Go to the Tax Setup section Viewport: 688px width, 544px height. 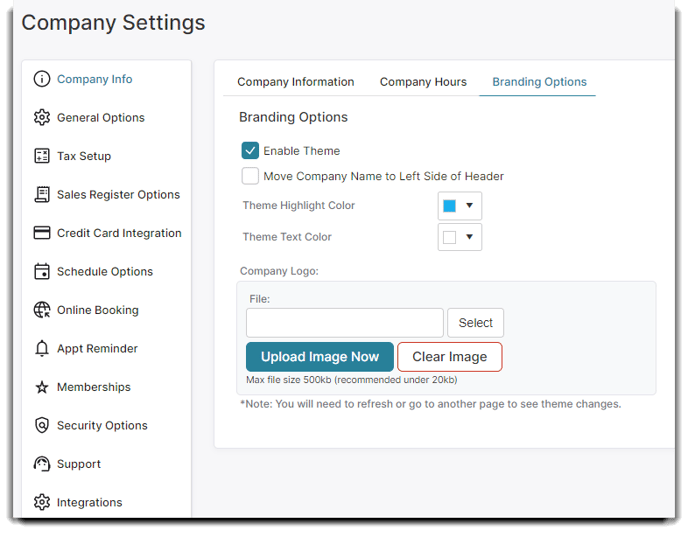click(84, 156)
